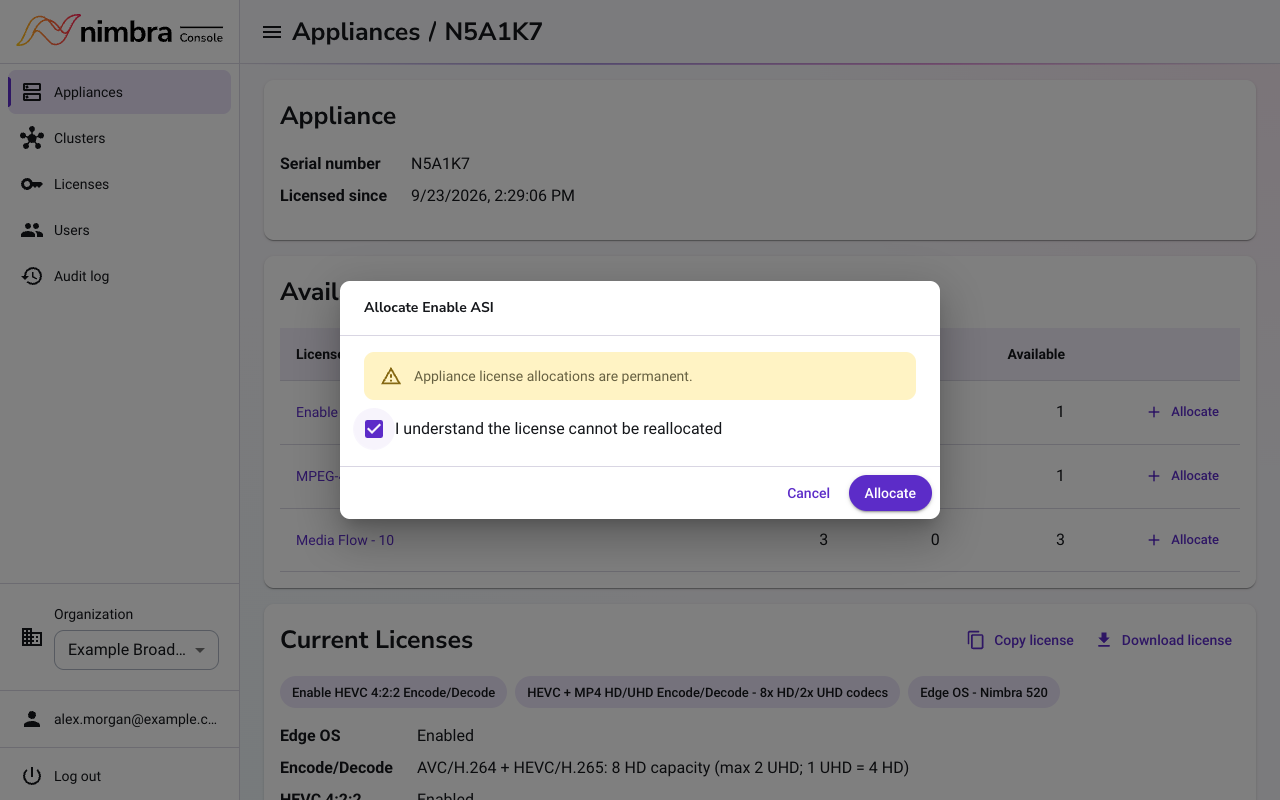Click the Appliances / N5A1K7 page title
The image size is (1280, 800).
click(417, 32)
